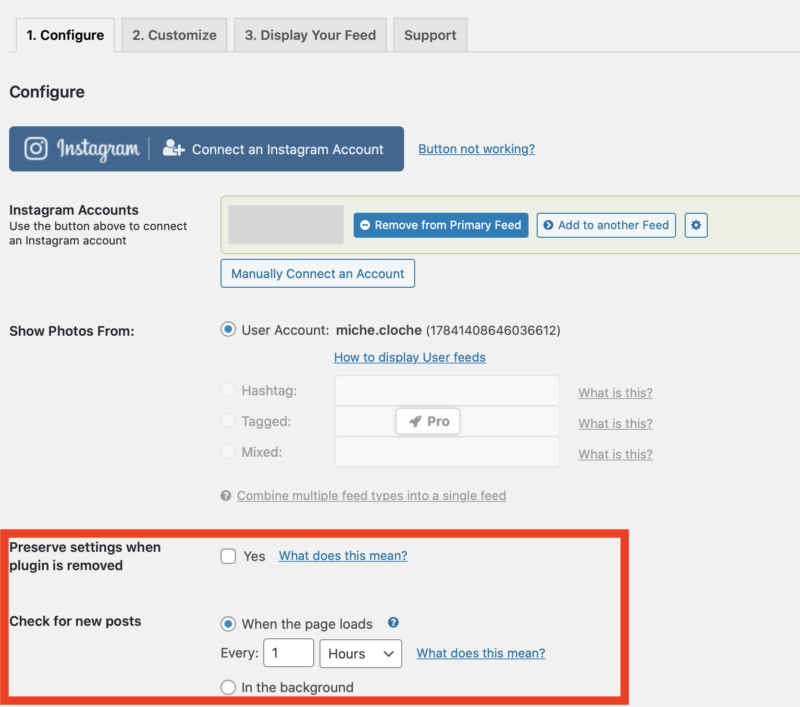Select the Tagged radio option
Image resolution: width=800 pixels, height=707 pixels.
click(228, 421)
